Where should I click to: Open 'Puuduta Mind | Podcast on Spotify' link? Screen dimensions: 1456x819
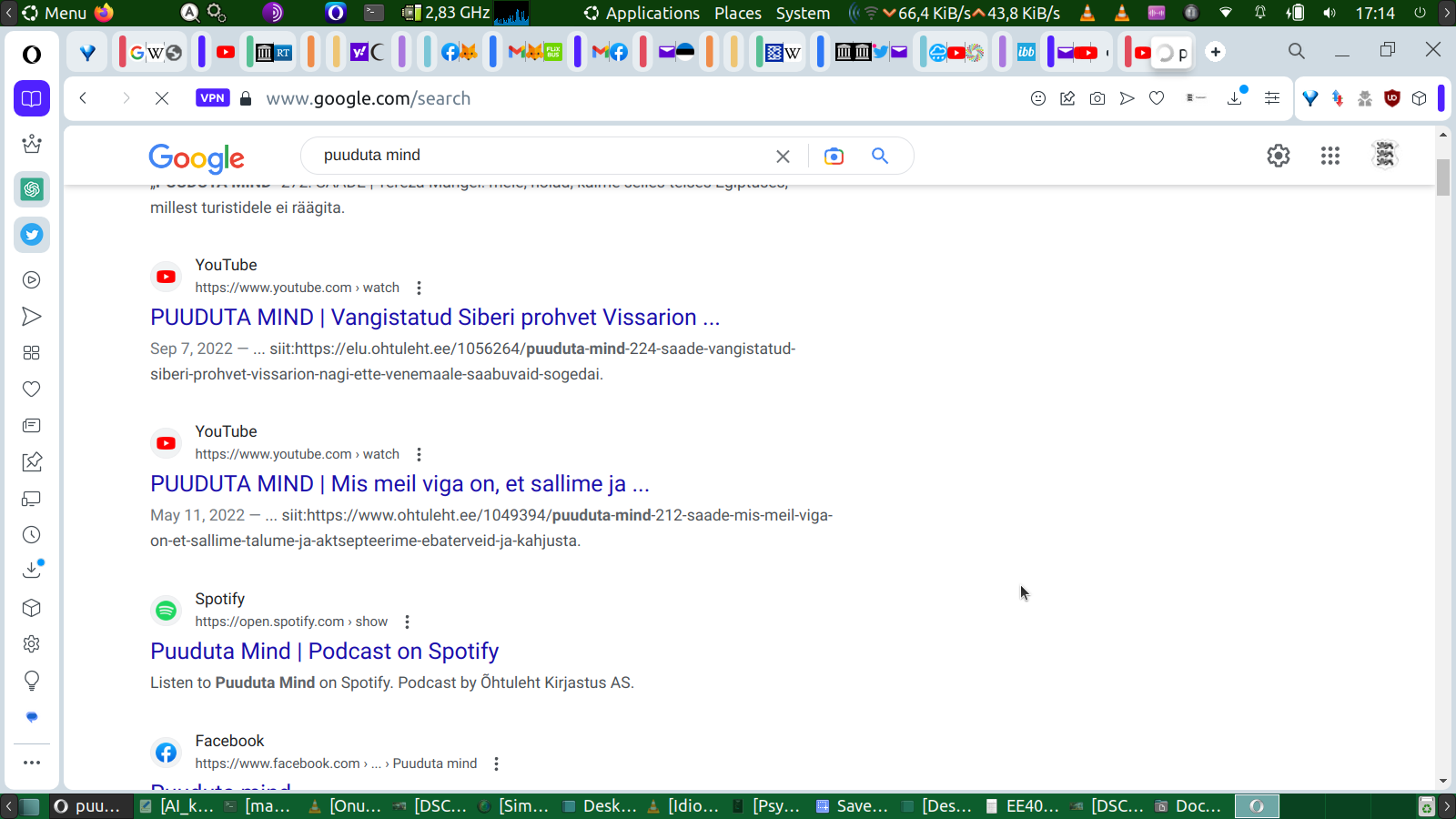[x=324, y=651]
